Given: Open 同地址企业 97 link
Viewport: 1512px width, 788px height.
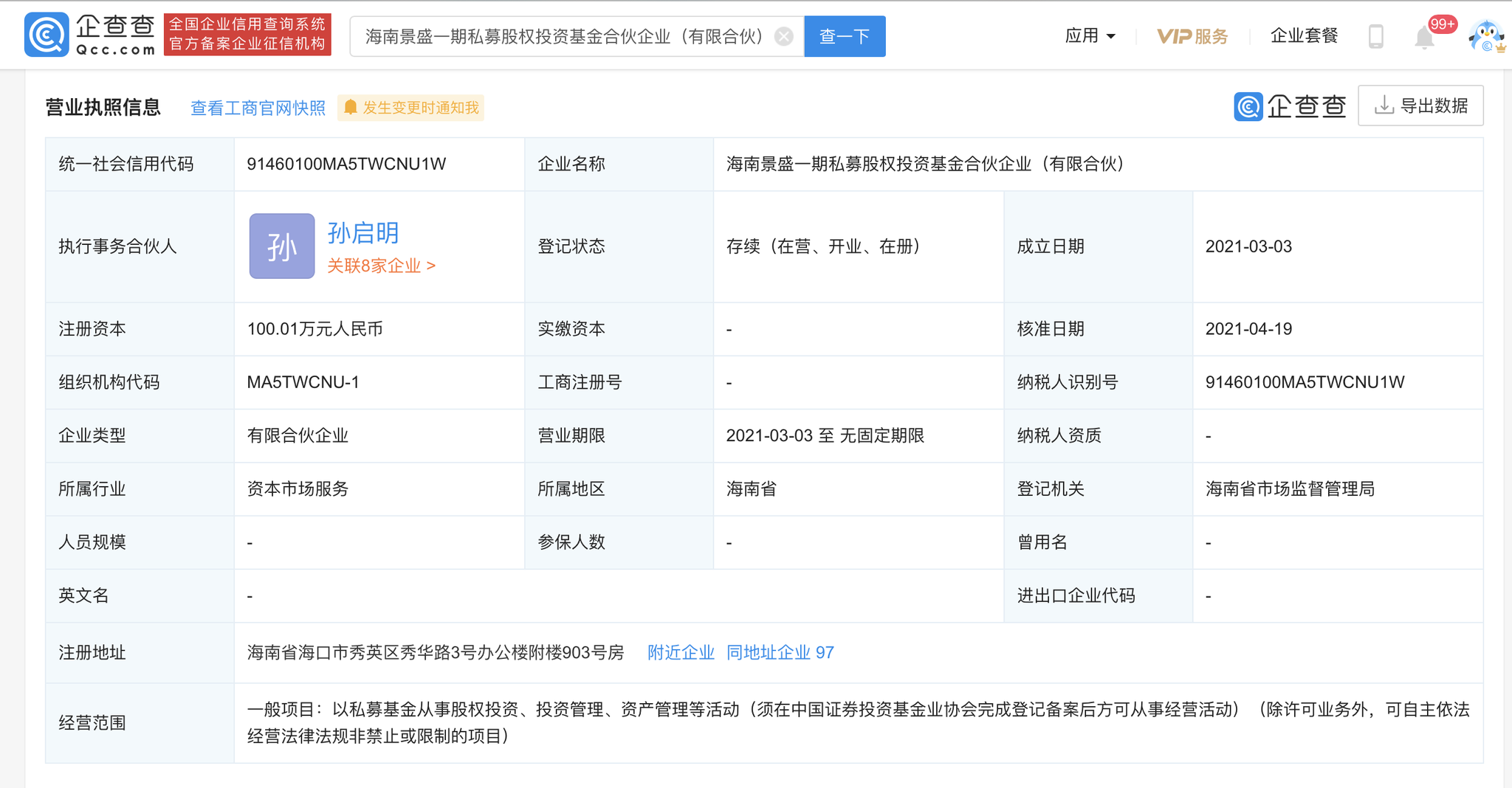Looking at the screenshot, I should coord(780,652).
